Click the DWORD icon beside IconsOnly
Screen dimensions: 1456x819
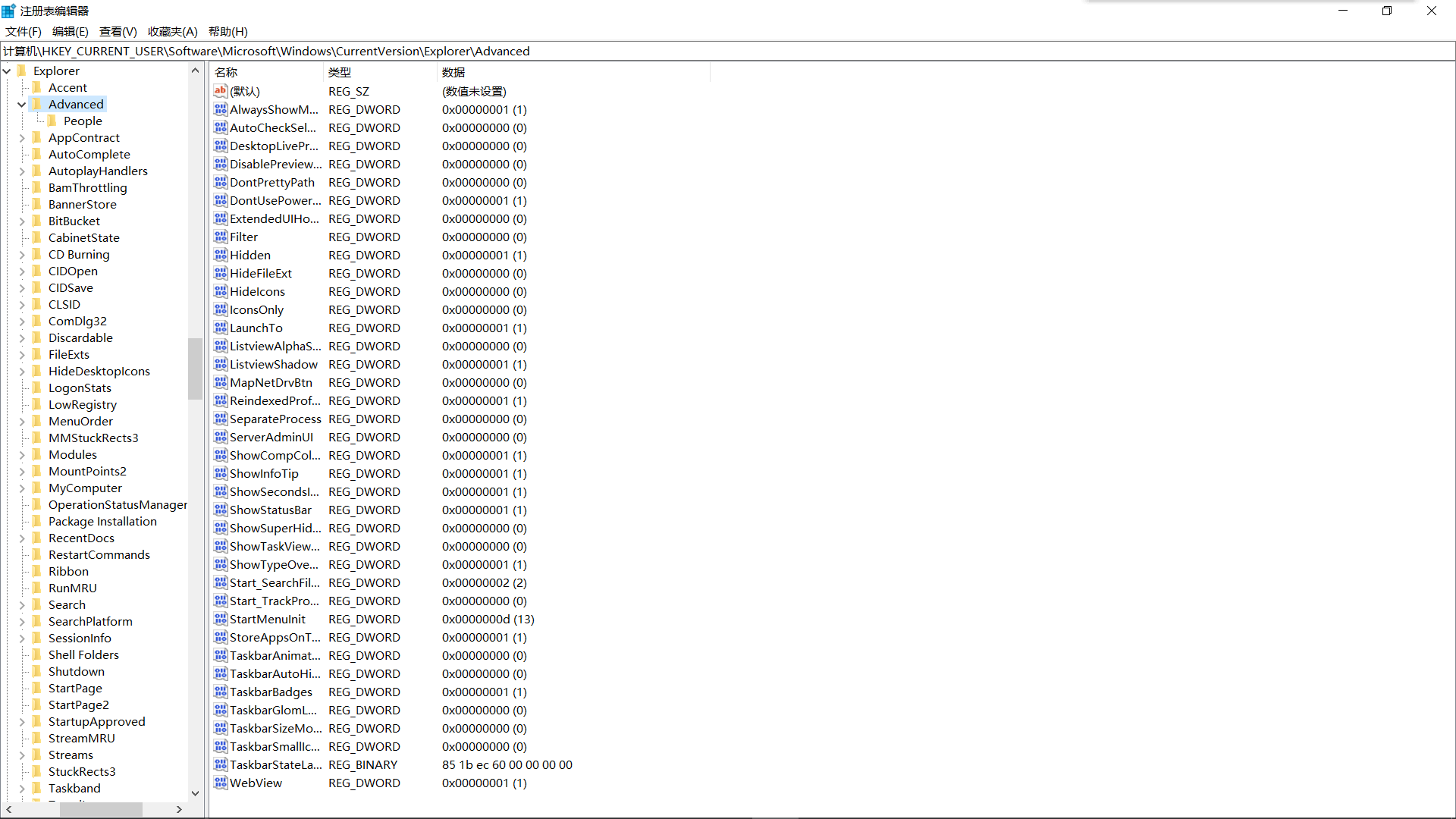click(x=220, y=309)
